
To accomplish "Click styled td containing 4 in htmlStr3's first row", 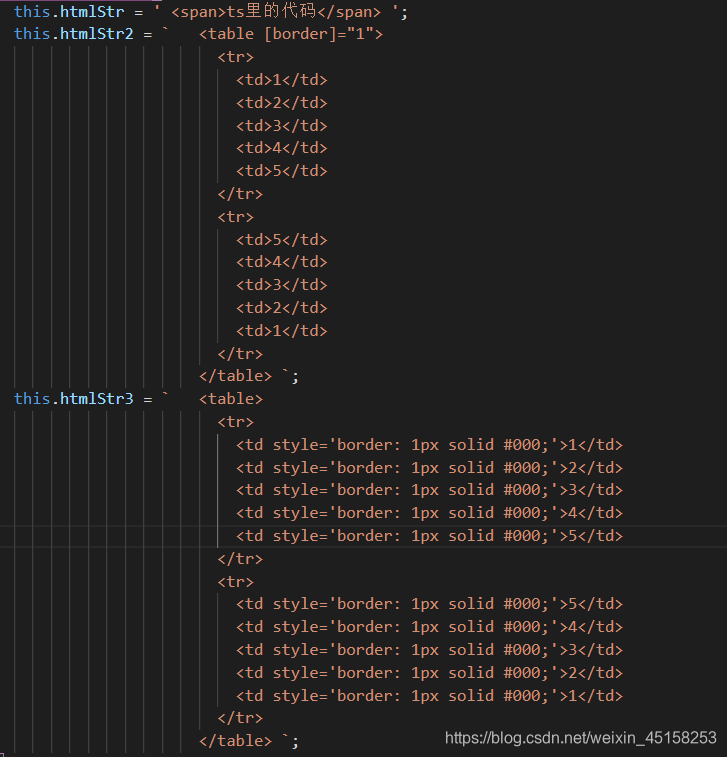I will (429, 513).
